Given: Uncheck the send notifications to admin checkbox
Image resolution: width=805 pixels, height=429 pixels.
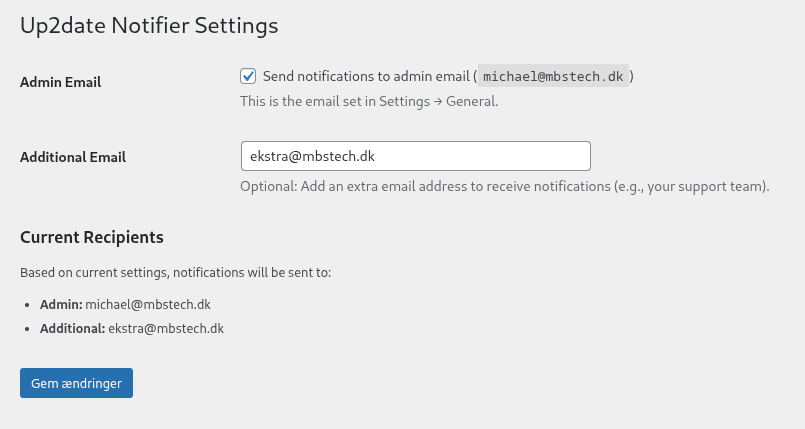Looking at the screenshot, I should [248, 76].
